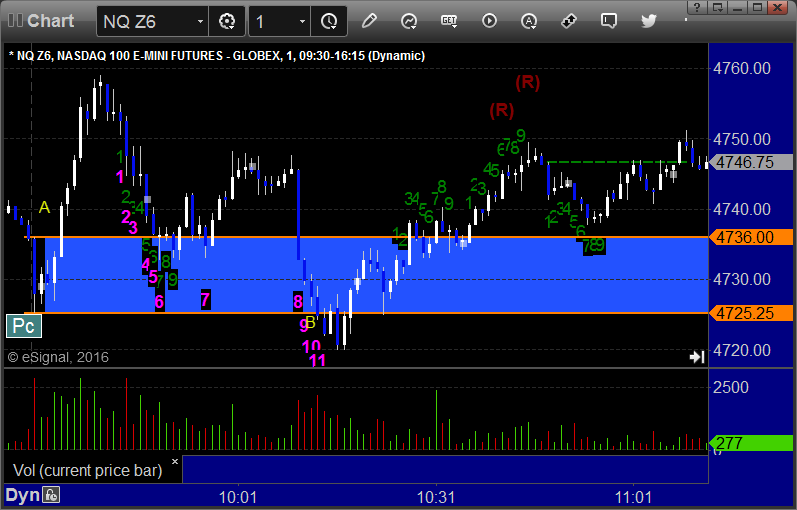This screenshot has width=797, height=510.
Task: Select the pencil drawing tools icon
Action: pyautogui.click(x=369, y=21)
